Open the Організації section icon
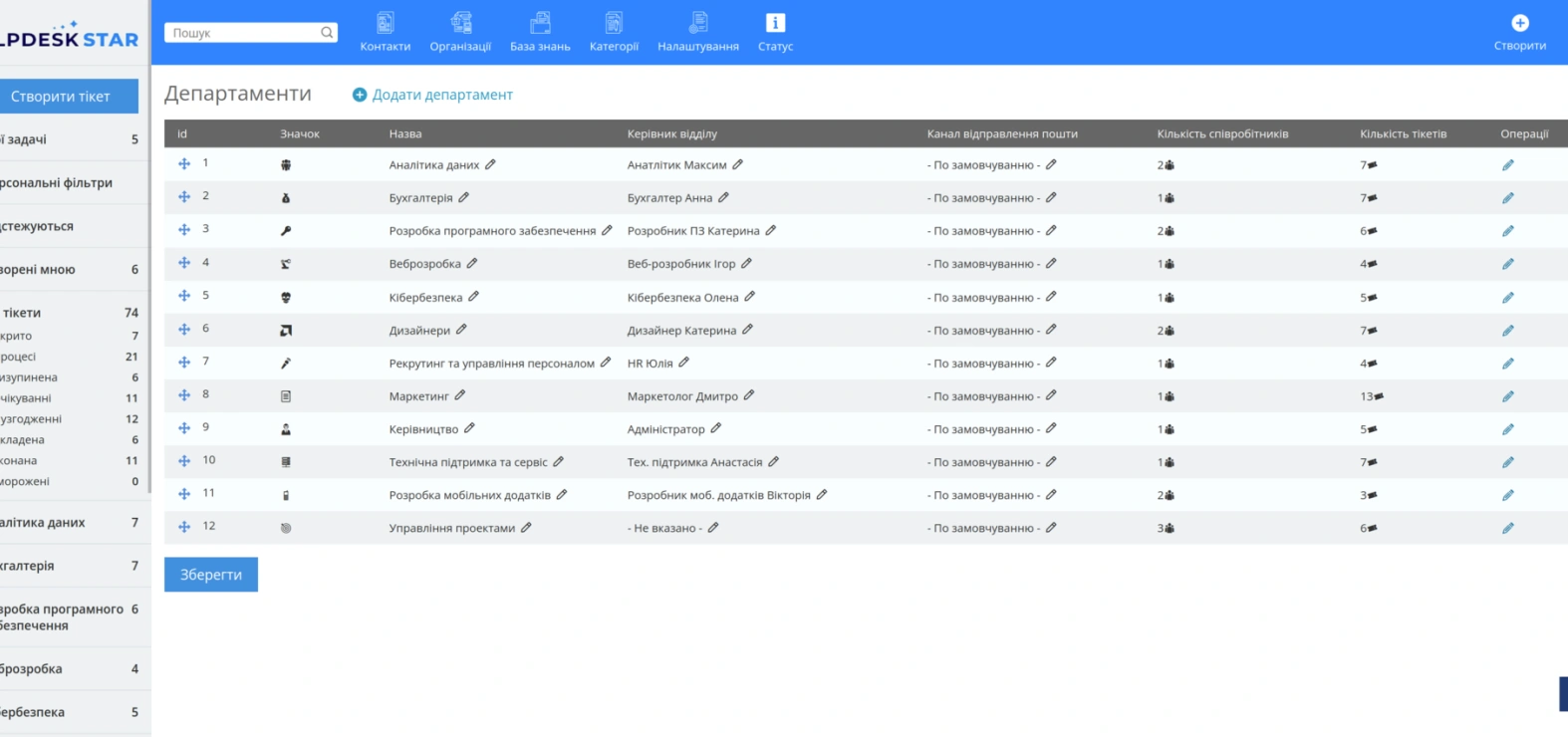Viewport: 1568px width, 737px height. (x=460, y=22)
